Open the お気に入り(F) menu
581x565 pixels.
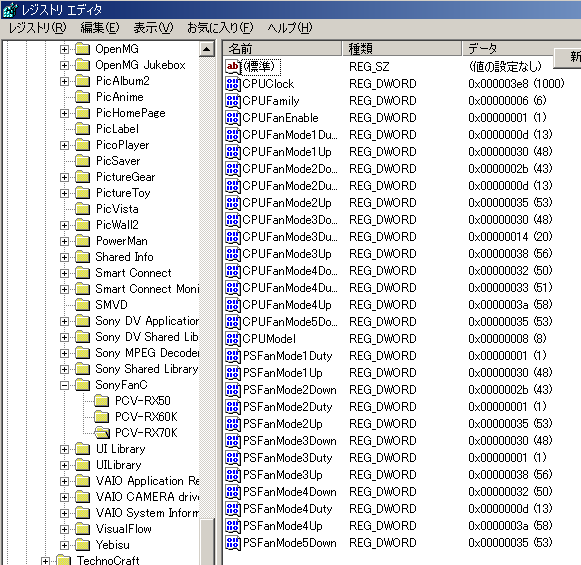[220, 28]
